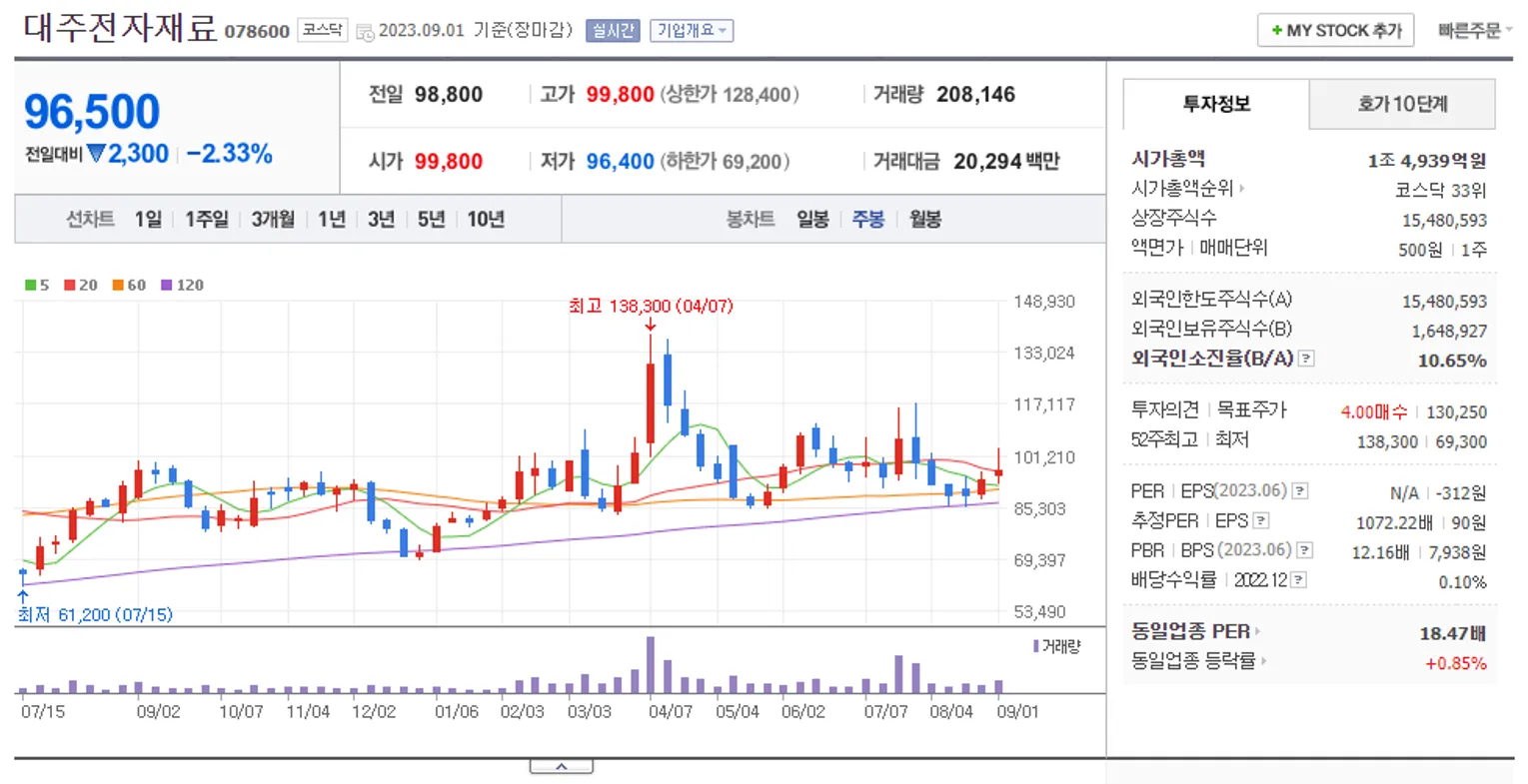This screenshot has width=1528, height=784.
Task: Select the 3년 line chart period
Action: [x=381, y=220]
